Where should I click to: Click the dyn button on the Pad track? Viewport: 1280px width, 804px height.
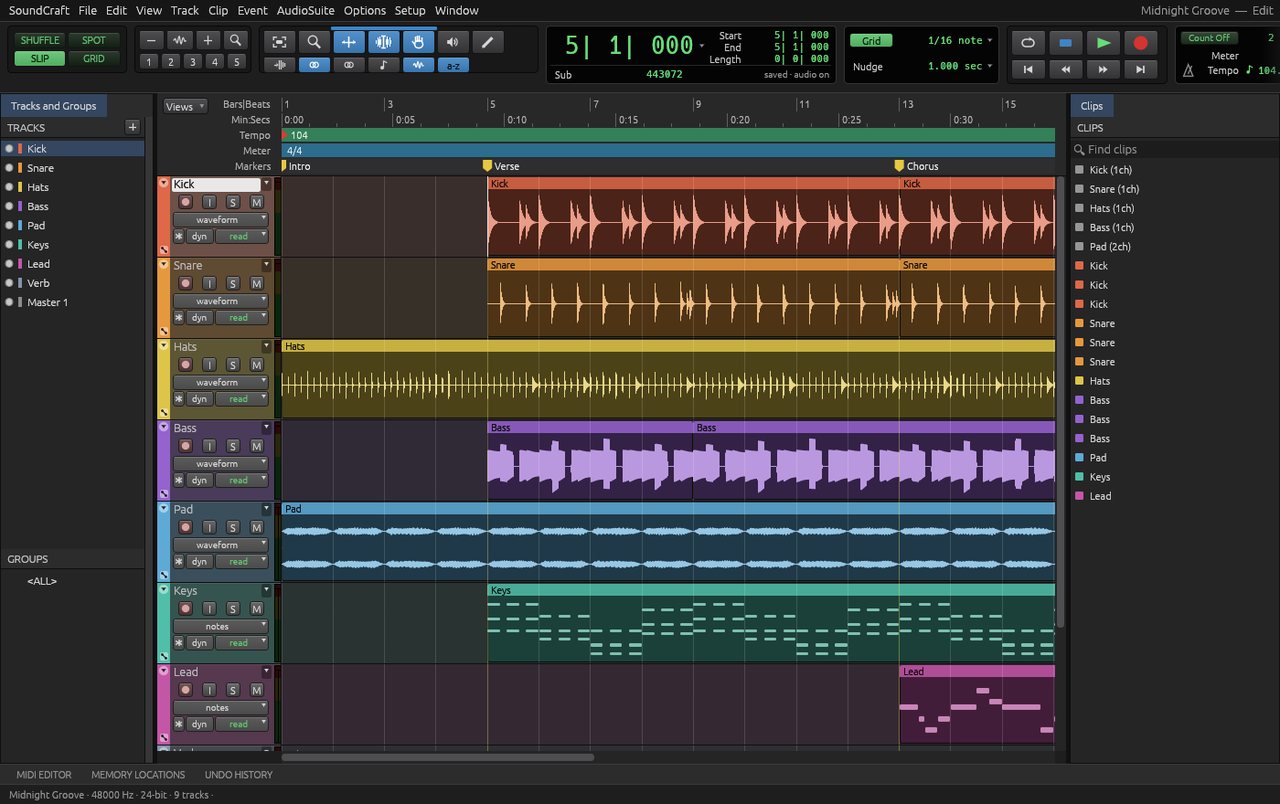pyautogui.click(x=199, y=561)
